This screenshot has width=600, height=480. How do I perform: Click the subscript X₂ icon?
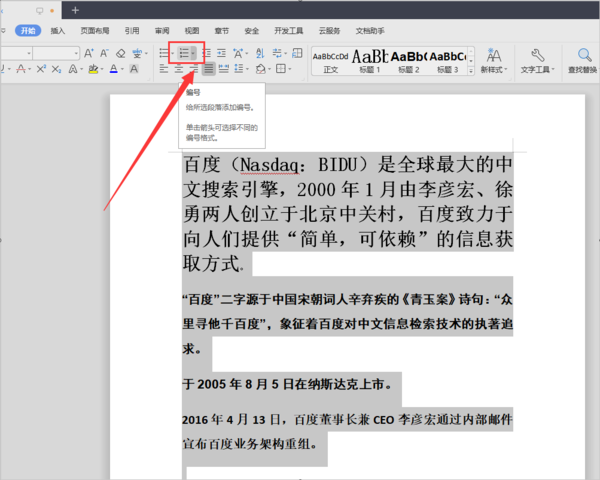pyautogui.click(x=56, y=69)
